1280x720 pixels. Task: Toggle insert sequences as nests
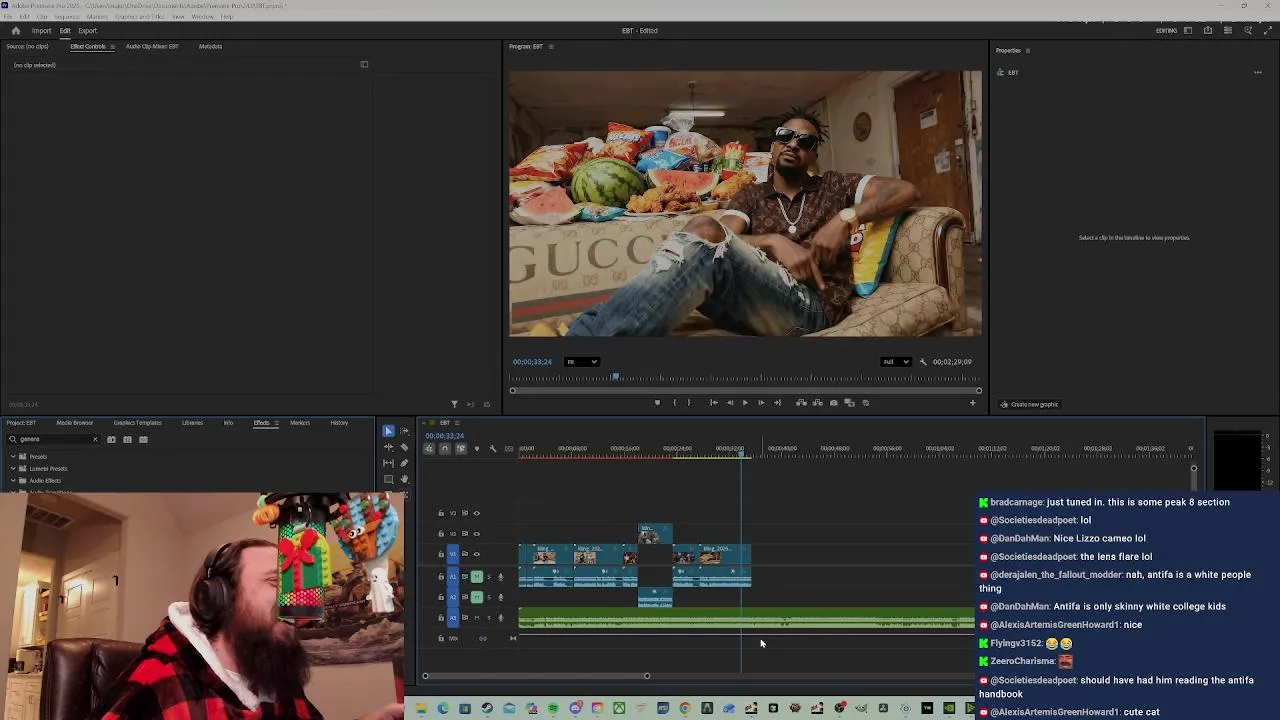click(x=428, y=449)
